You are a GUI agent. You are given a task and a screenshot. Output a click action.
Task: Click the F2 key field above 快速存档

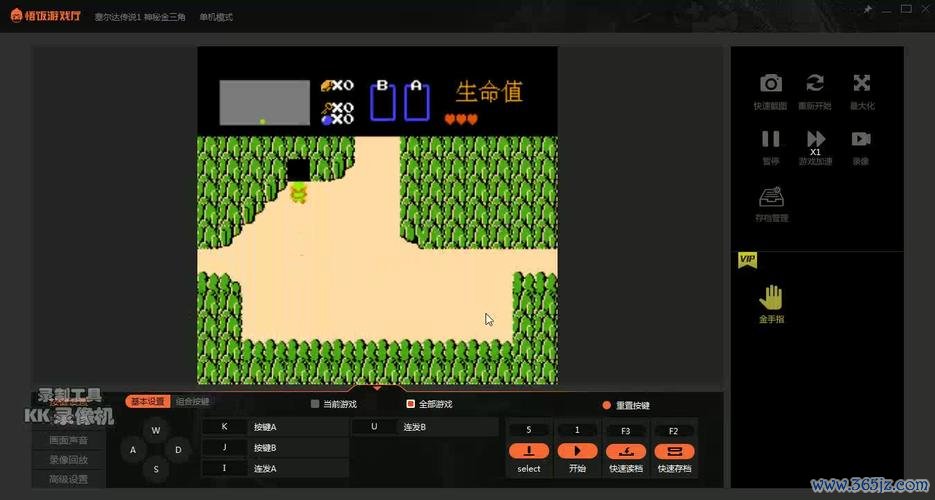point(674,430)
